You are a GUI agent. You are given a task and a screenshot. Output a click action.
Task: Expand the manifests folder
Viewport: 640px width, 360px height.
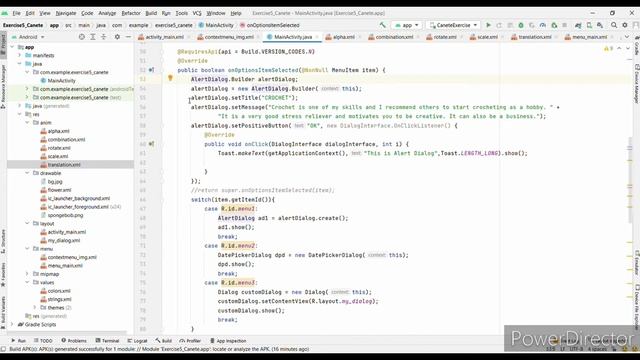tap(20, 55)
